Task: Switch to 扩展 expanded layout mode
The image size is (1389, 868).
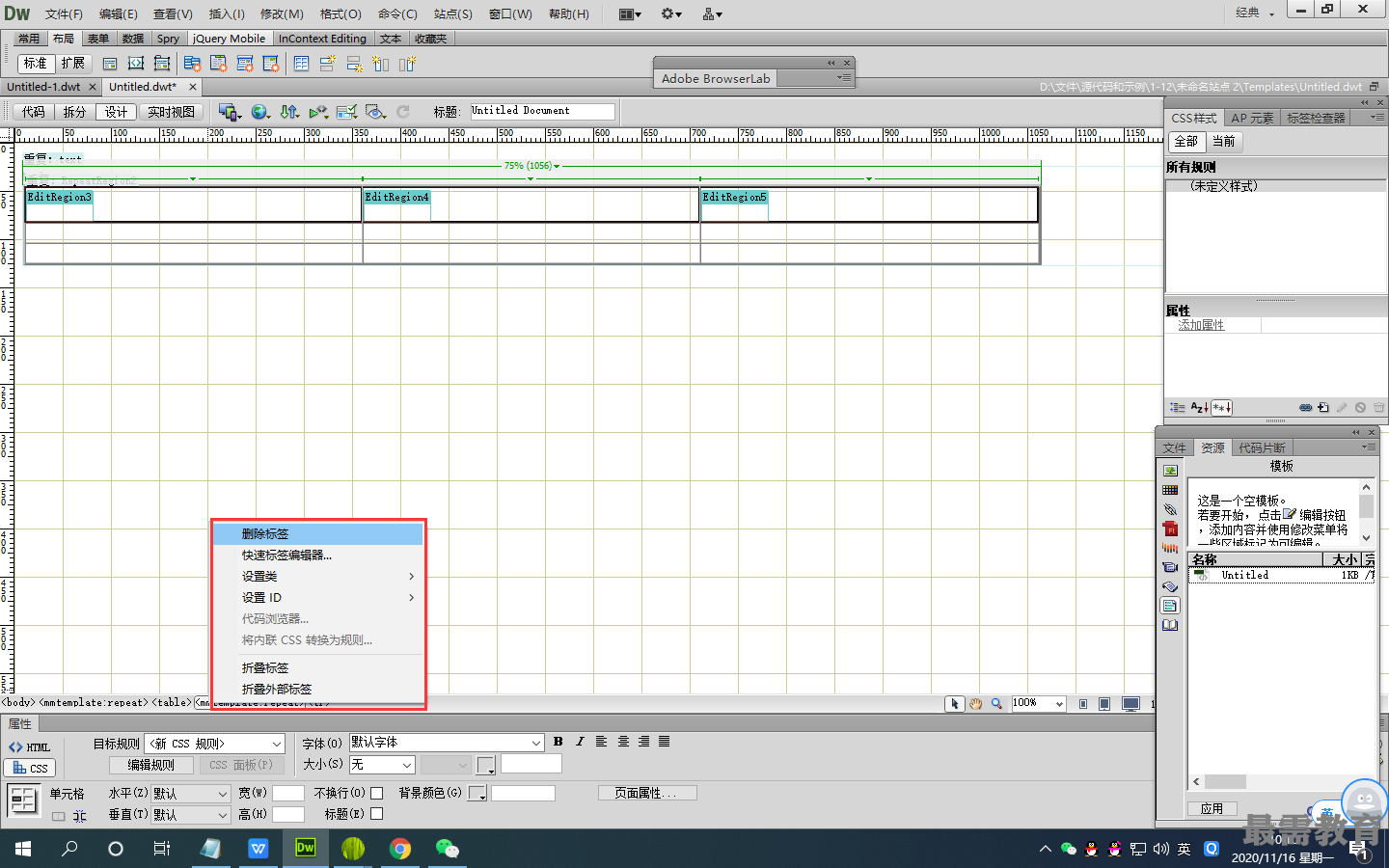Action: pos(72,64)
